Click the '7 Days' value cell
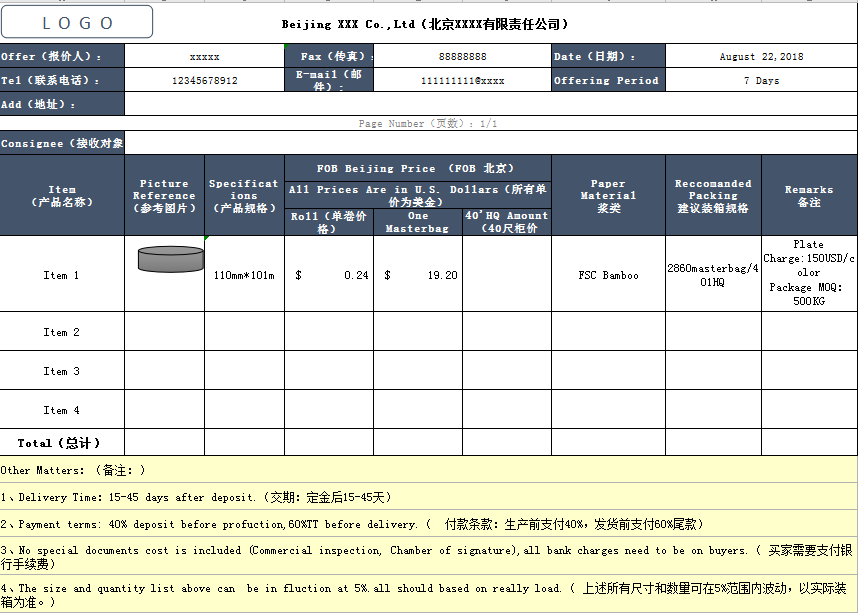This screenshot has width=858, height=613. (x=761, y=80)
